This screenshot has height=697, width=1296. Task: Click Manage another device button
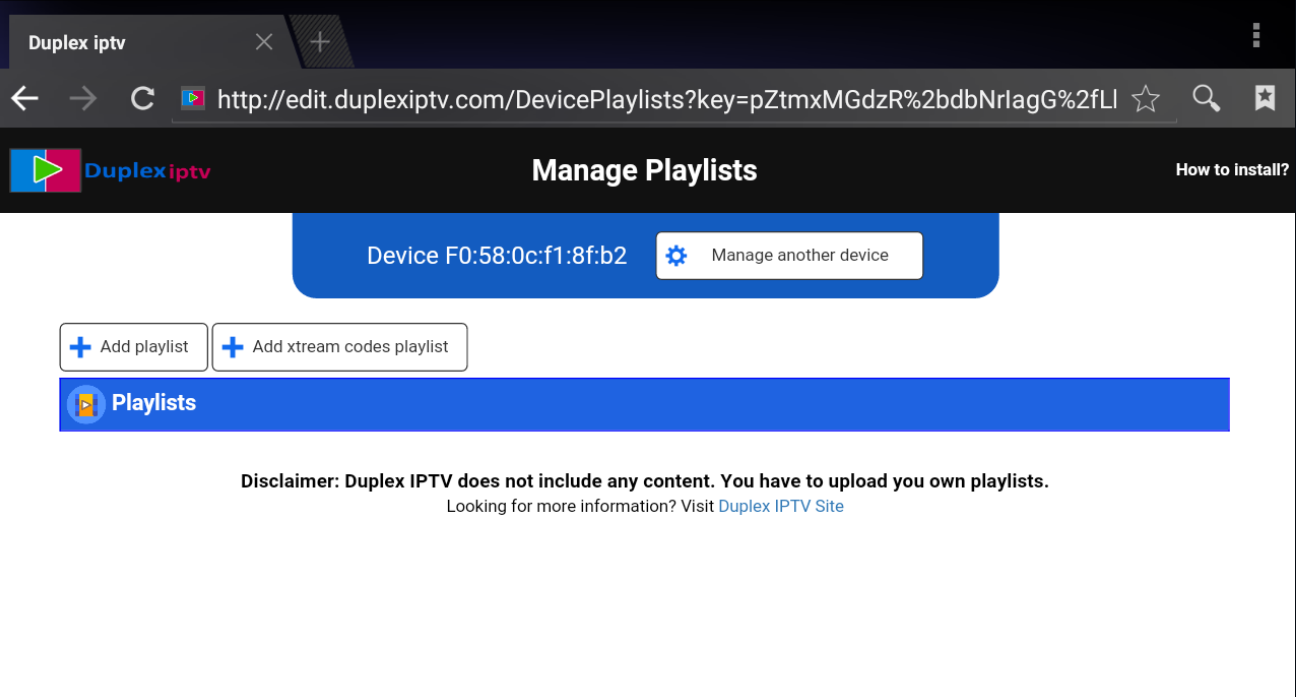click(x=789, y=256)
